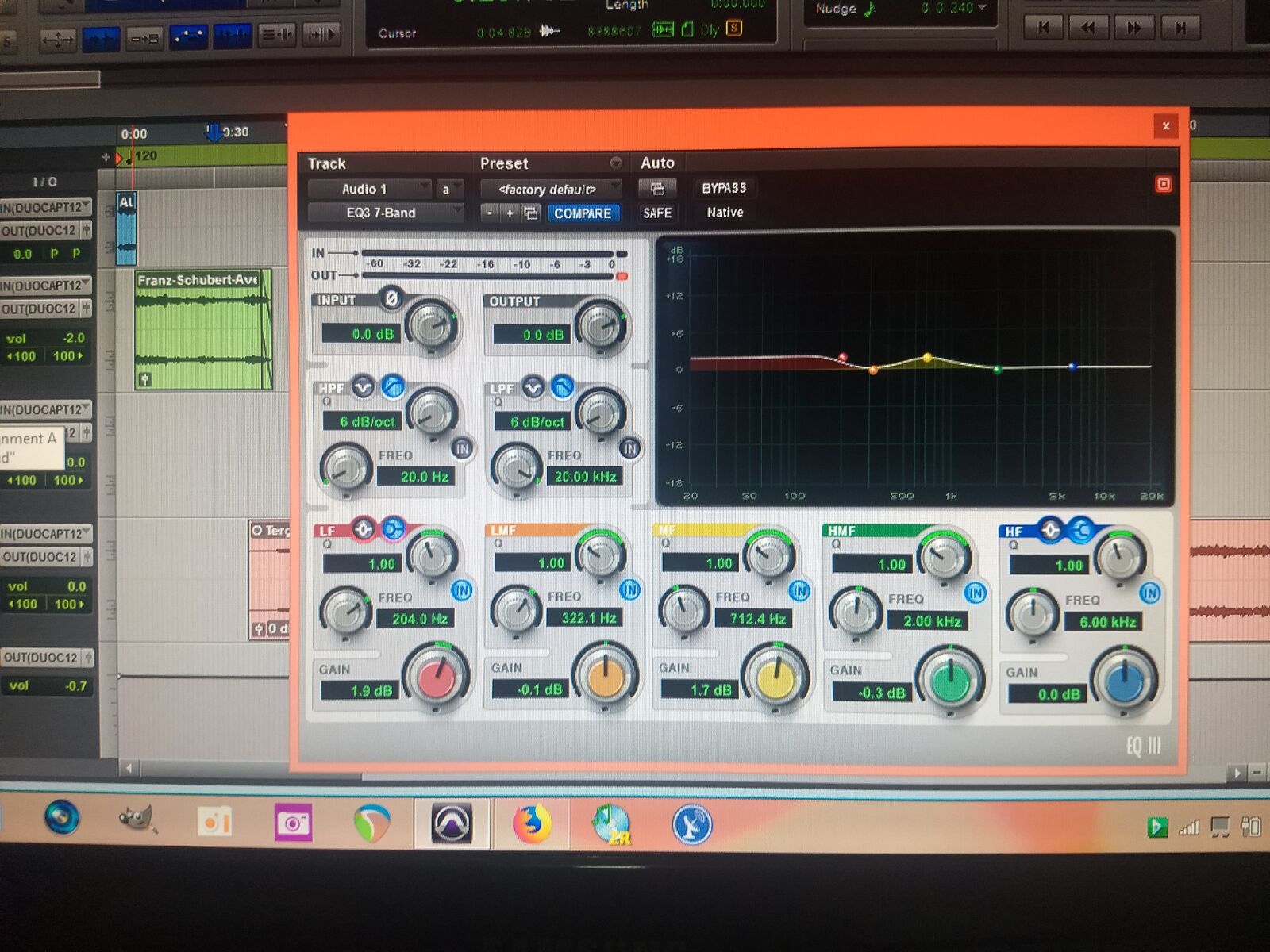Toggle the BYPASS plugin button
Viewport: 1270px width, 952px height.
tap(724, 188)
